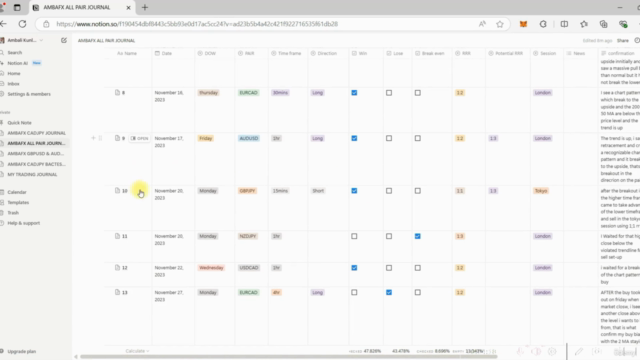Screen dimensions: 640x360
Task: Open Inbox in the sidebar
Action: pyautogui.click(x=13, y=84)
